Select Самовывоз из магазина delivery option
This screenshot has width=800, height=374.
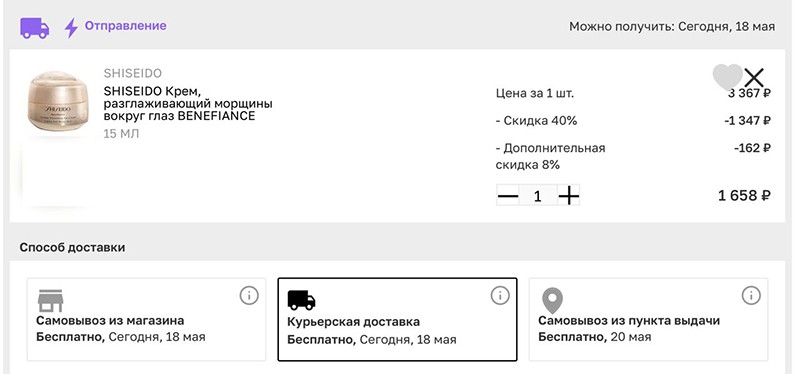pos(146,319)
